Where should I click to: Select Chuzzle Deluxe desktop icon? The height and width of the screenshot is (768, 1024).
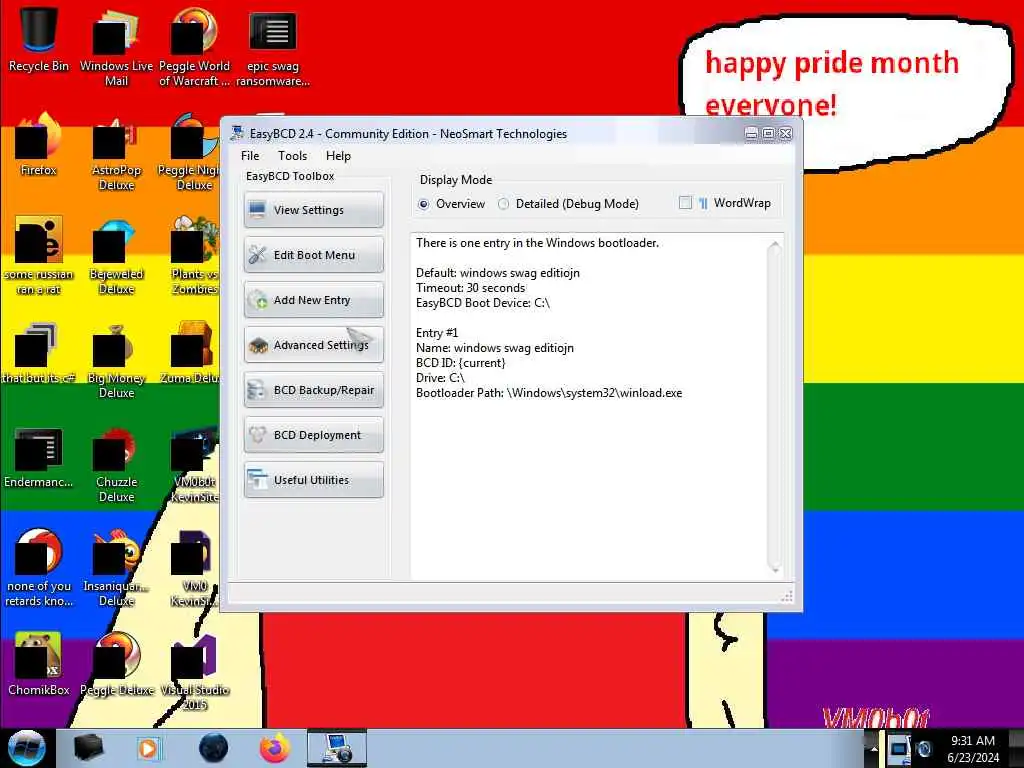116,464
